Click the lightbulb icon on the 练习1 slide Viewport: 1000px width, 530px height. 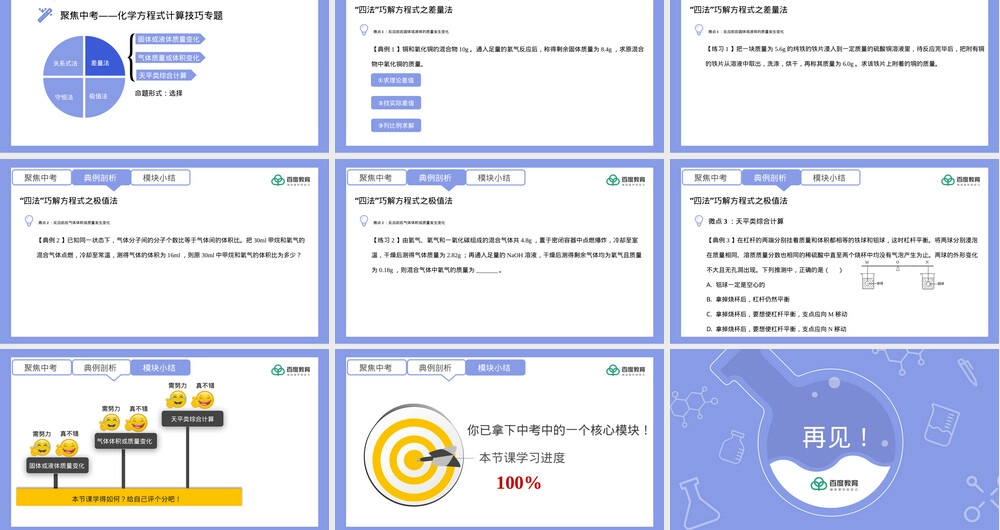[698, 30]
